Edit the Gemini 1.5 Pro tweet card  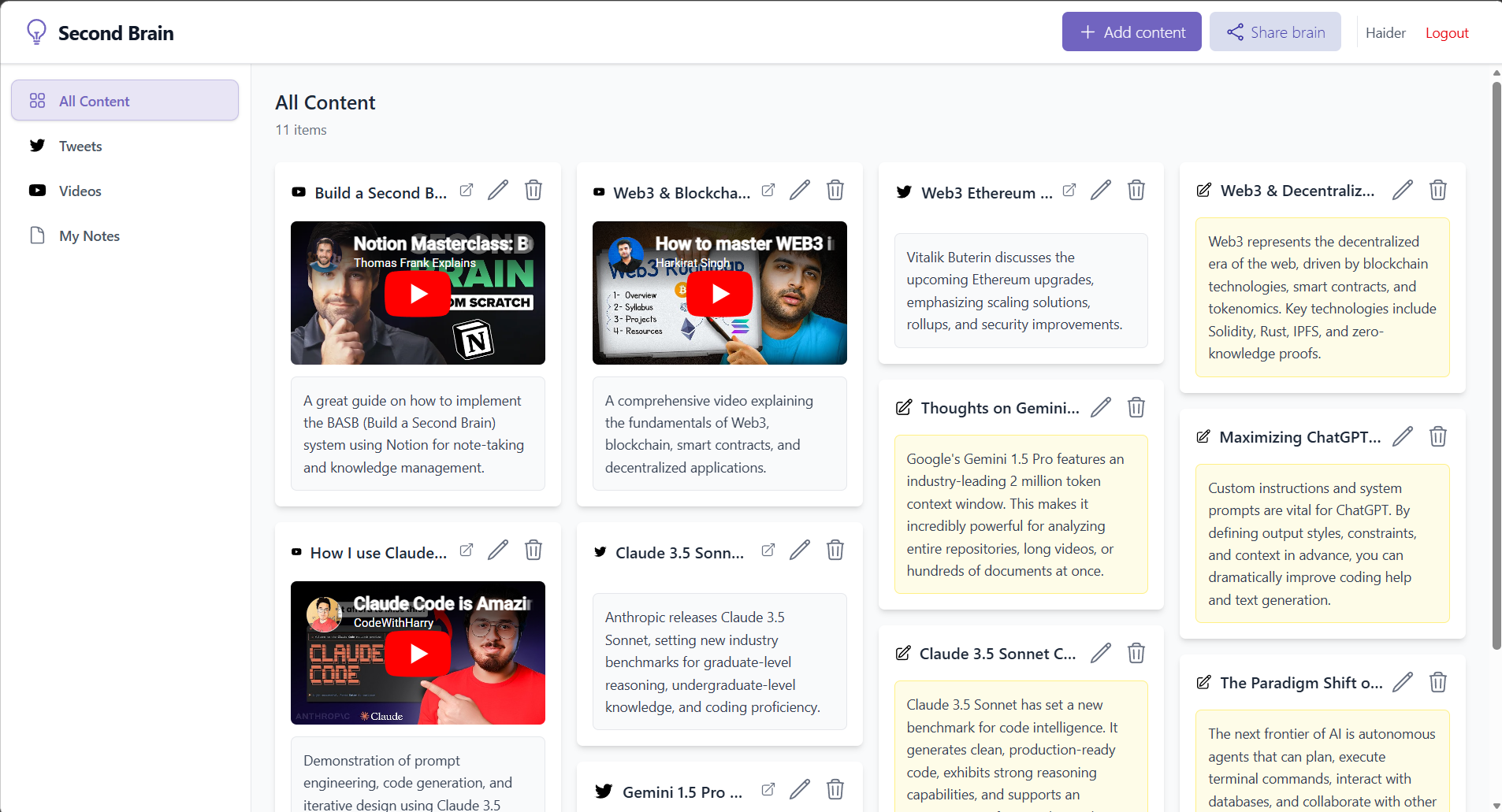point(800,789)
